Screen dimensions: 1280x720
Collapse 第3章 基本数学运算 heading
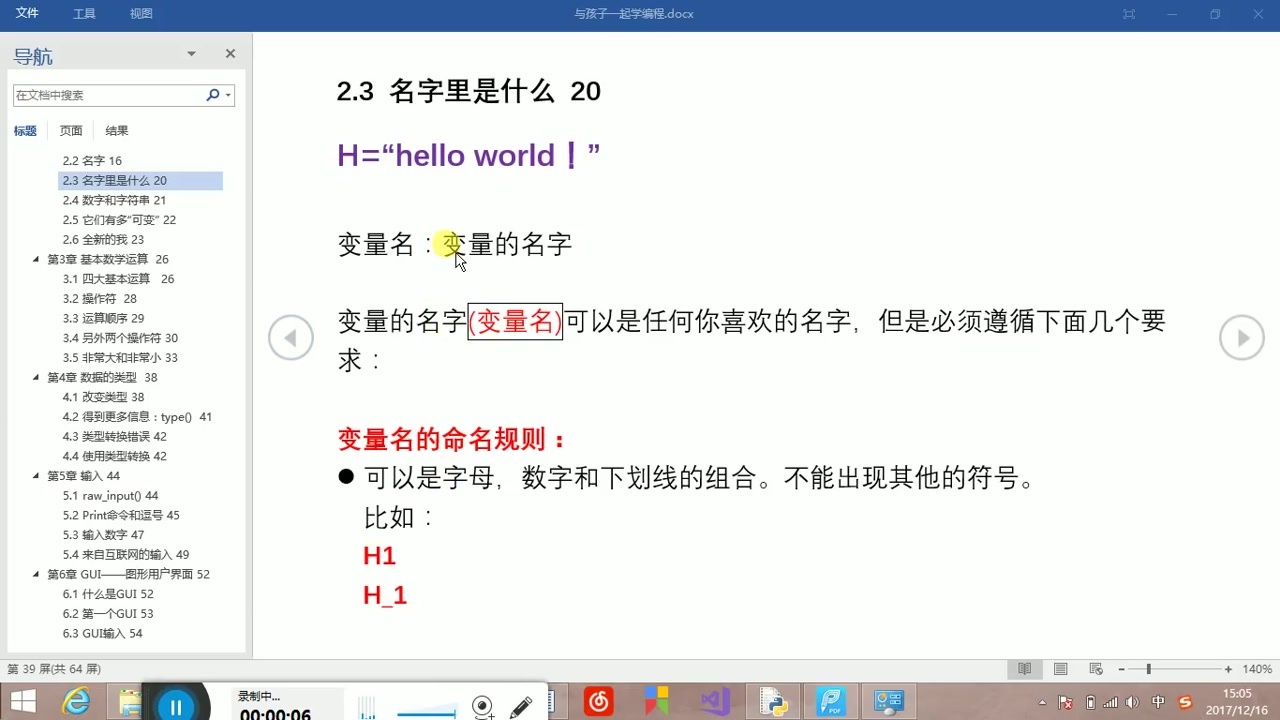(37, 260)
